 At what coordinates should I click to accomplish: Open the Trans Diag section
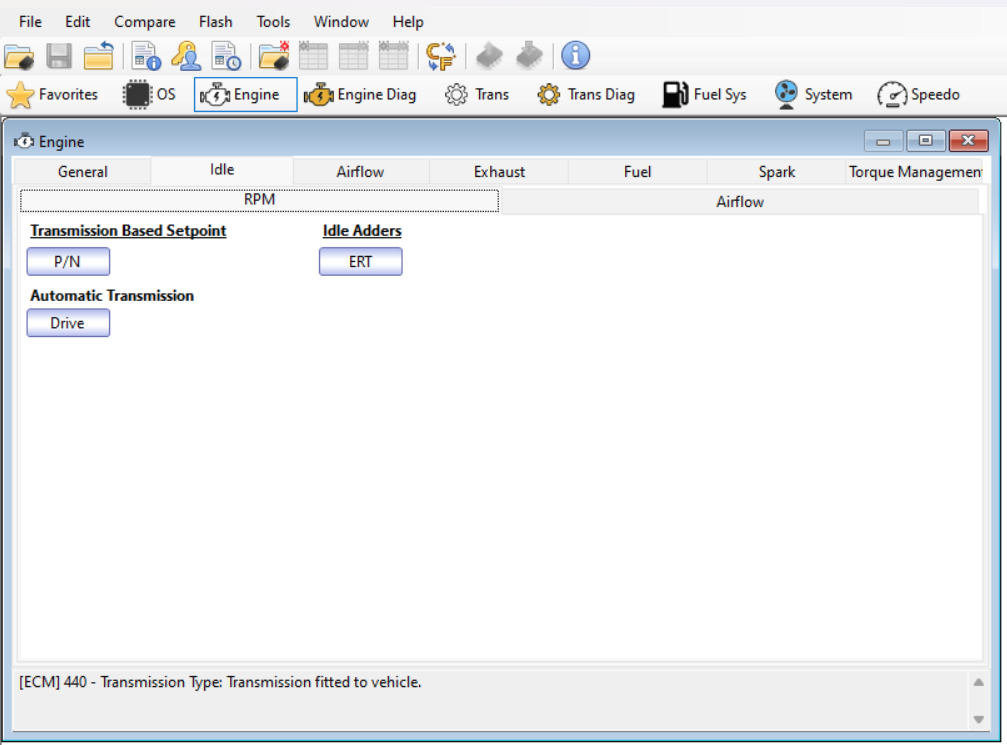point(586,95)
